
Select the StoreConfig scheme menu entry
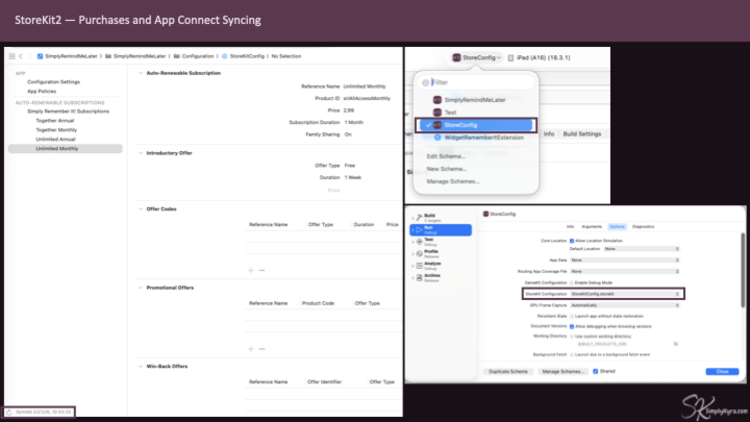[x=476, y=125]
